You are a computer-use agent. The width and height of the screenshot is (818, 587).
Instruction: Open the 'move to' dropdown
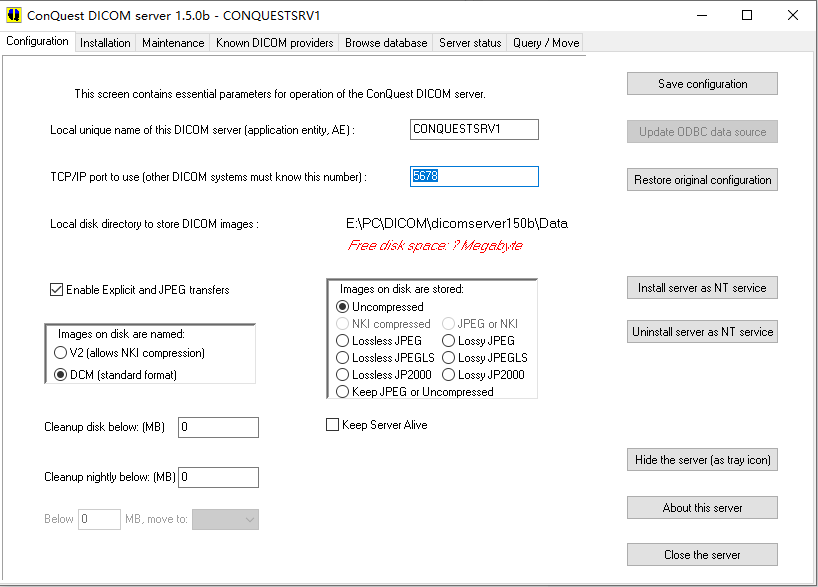click(225, 520)
